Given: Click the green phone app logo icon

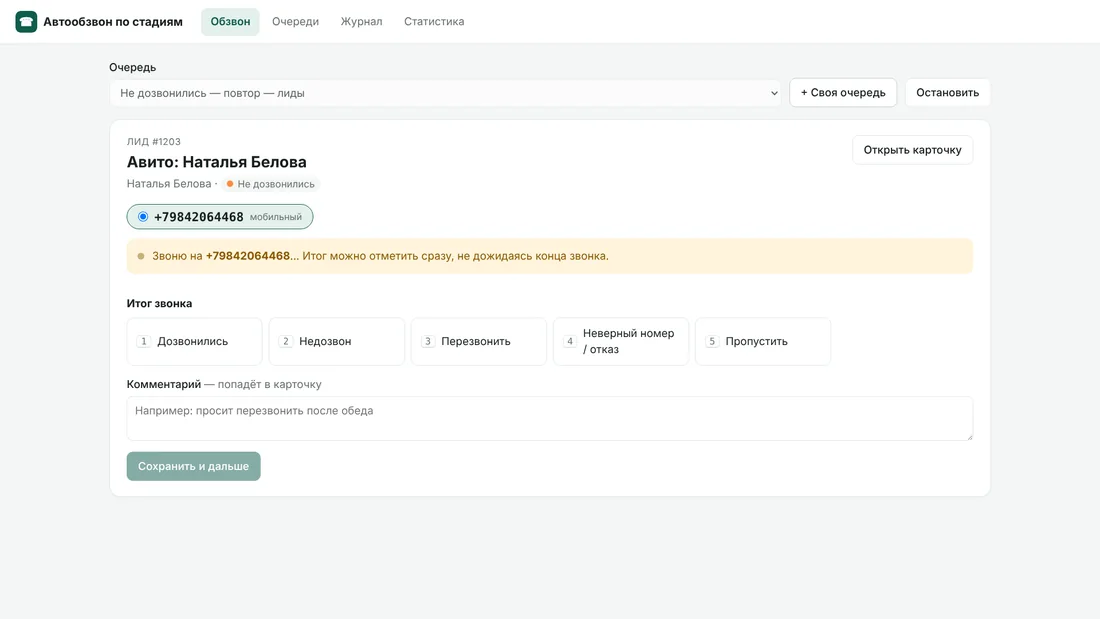Looking at the screenshot, I should (26, 22).
